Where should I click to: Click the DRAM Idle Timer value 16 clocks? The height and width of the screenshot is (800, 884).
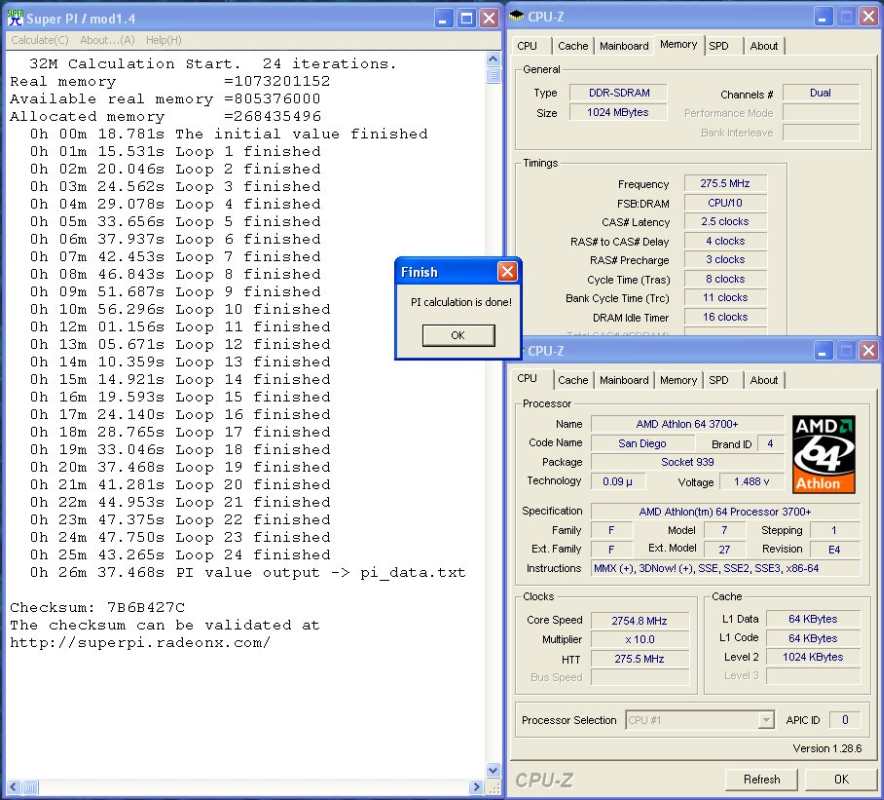pyautogui.click(x=725, y=317)
